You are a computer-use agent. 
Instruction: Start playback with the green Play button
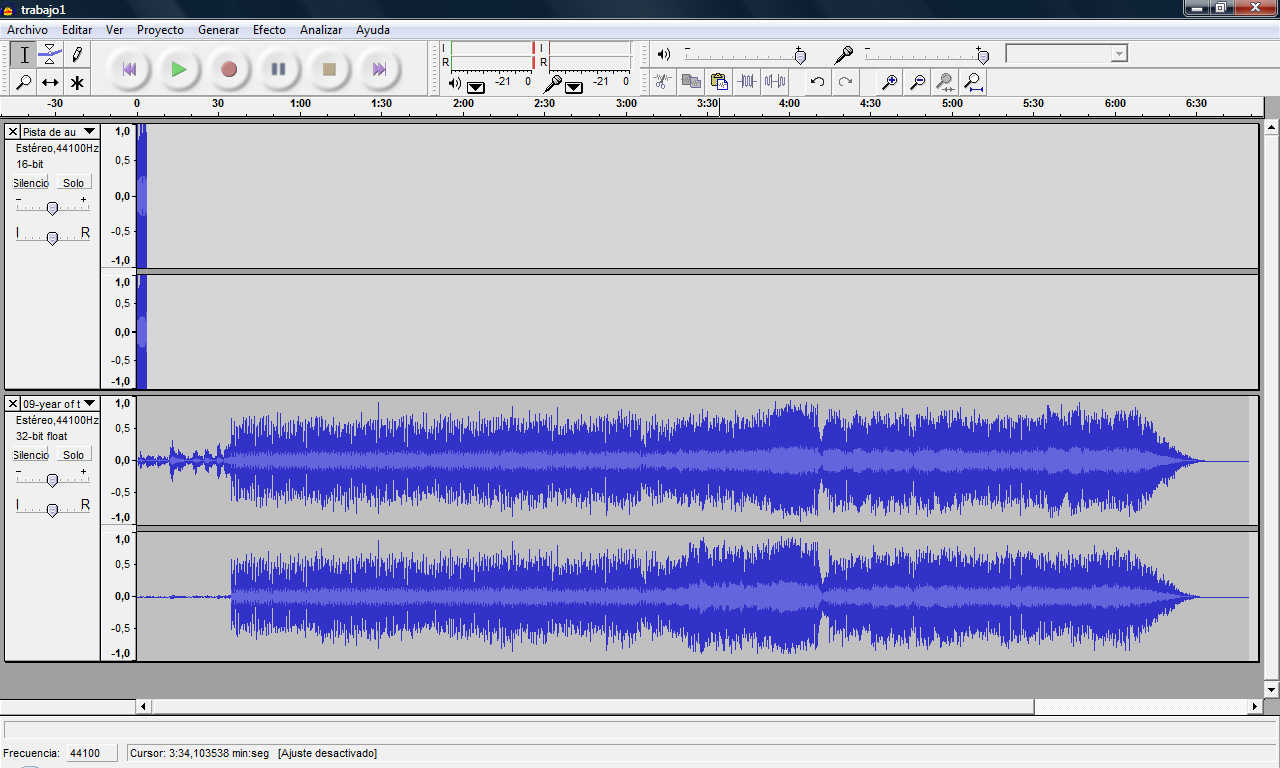click(179, 69)
